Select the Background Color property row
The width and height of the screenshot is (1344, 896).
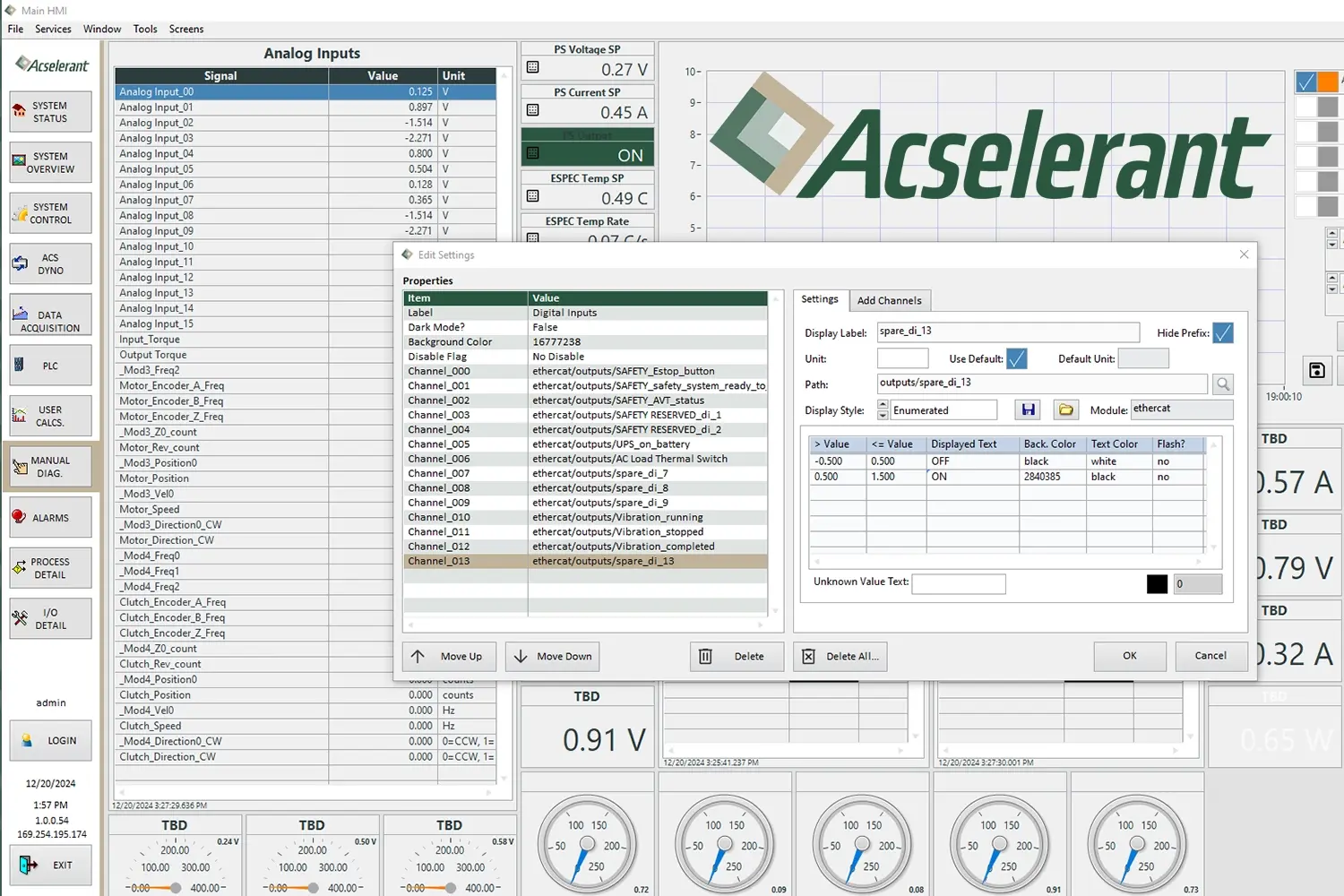tap(585, 342)
